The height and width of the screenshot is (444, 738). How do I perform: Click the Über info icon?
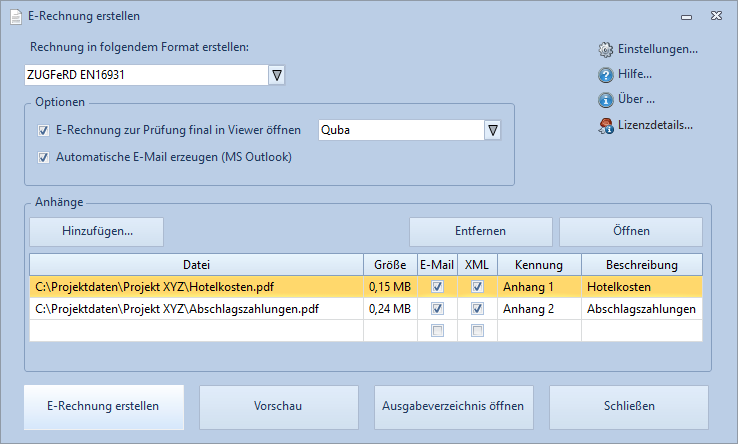click(x=606, y=100)
